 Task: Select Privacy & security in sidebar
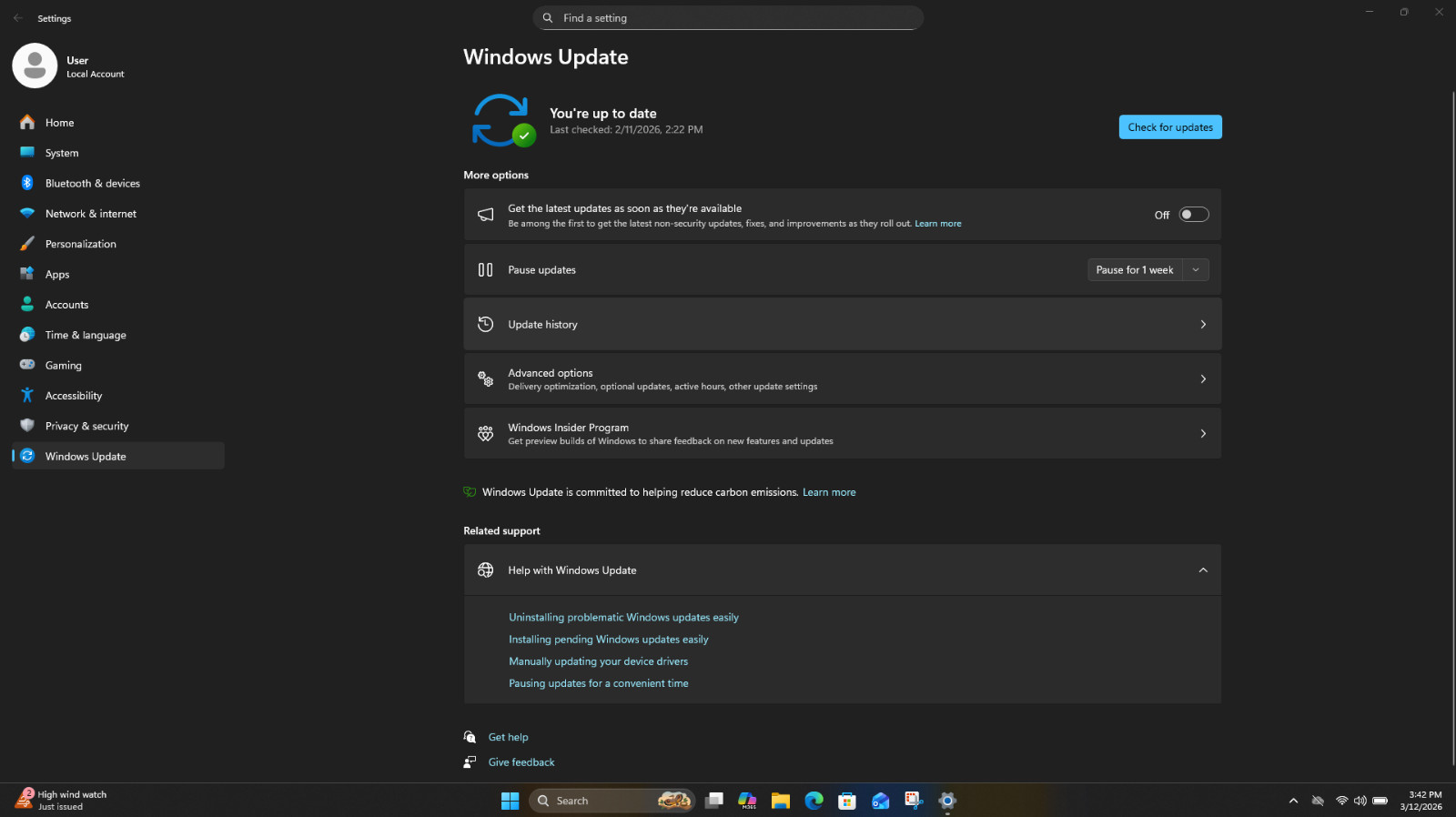[118, 426]
